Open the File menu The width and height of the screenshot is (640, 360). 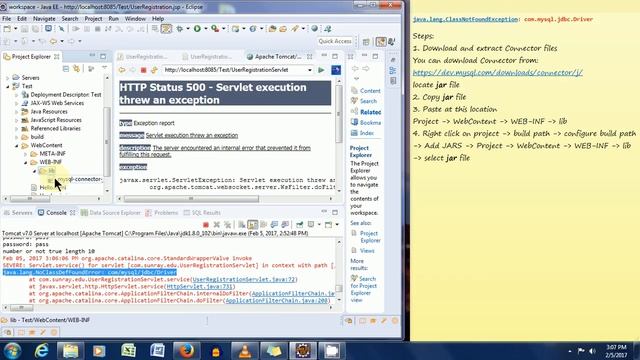[7, 19]
